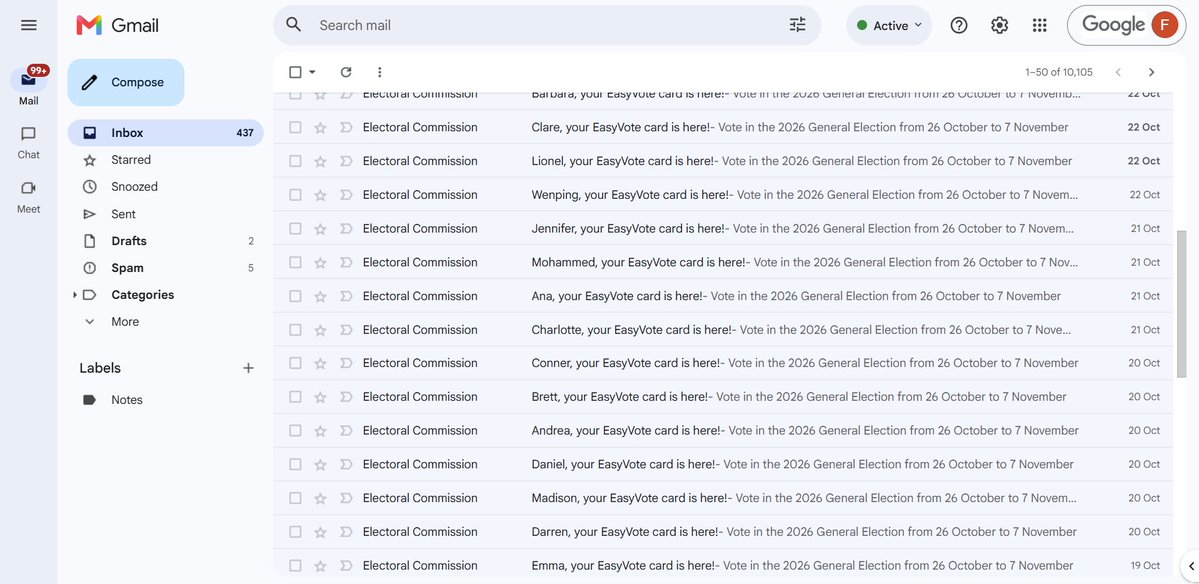This screenshot has height=584, width=1199.
Task: Star the email addressed to Mohammed
Action: click(x=320, y=262)
